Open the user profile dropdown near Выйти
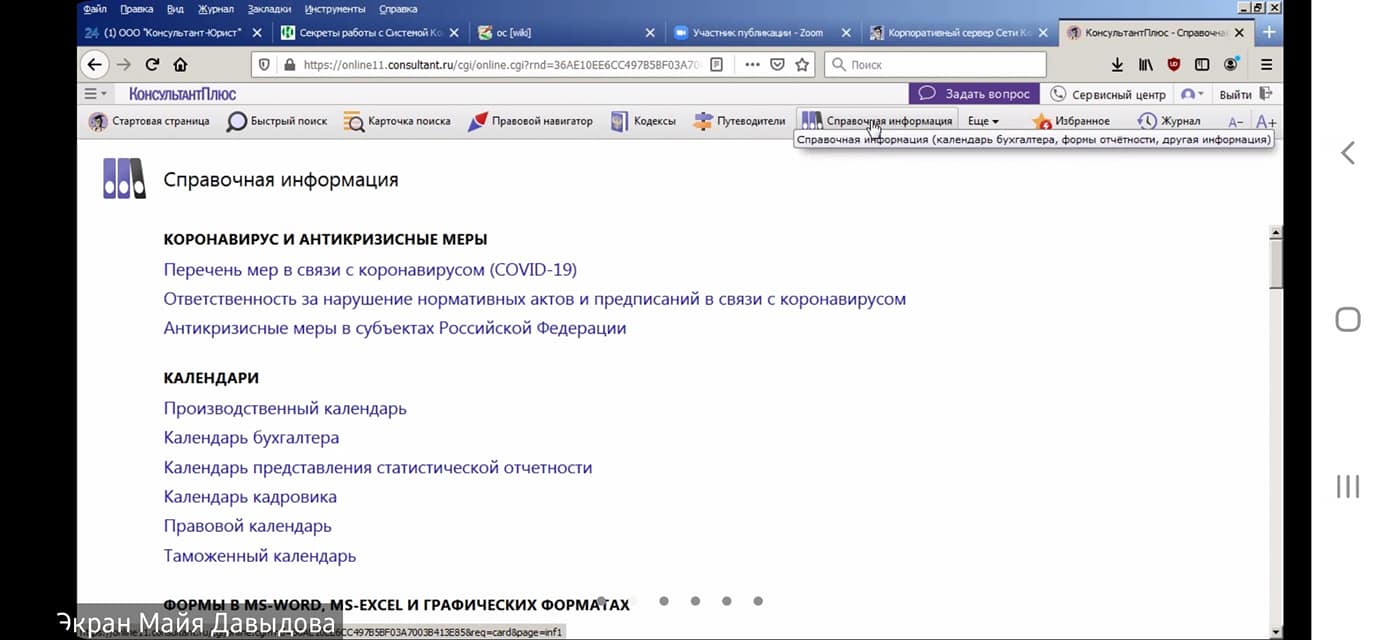This screenshot has height=640, width=1386. [x=1193, y=94]
